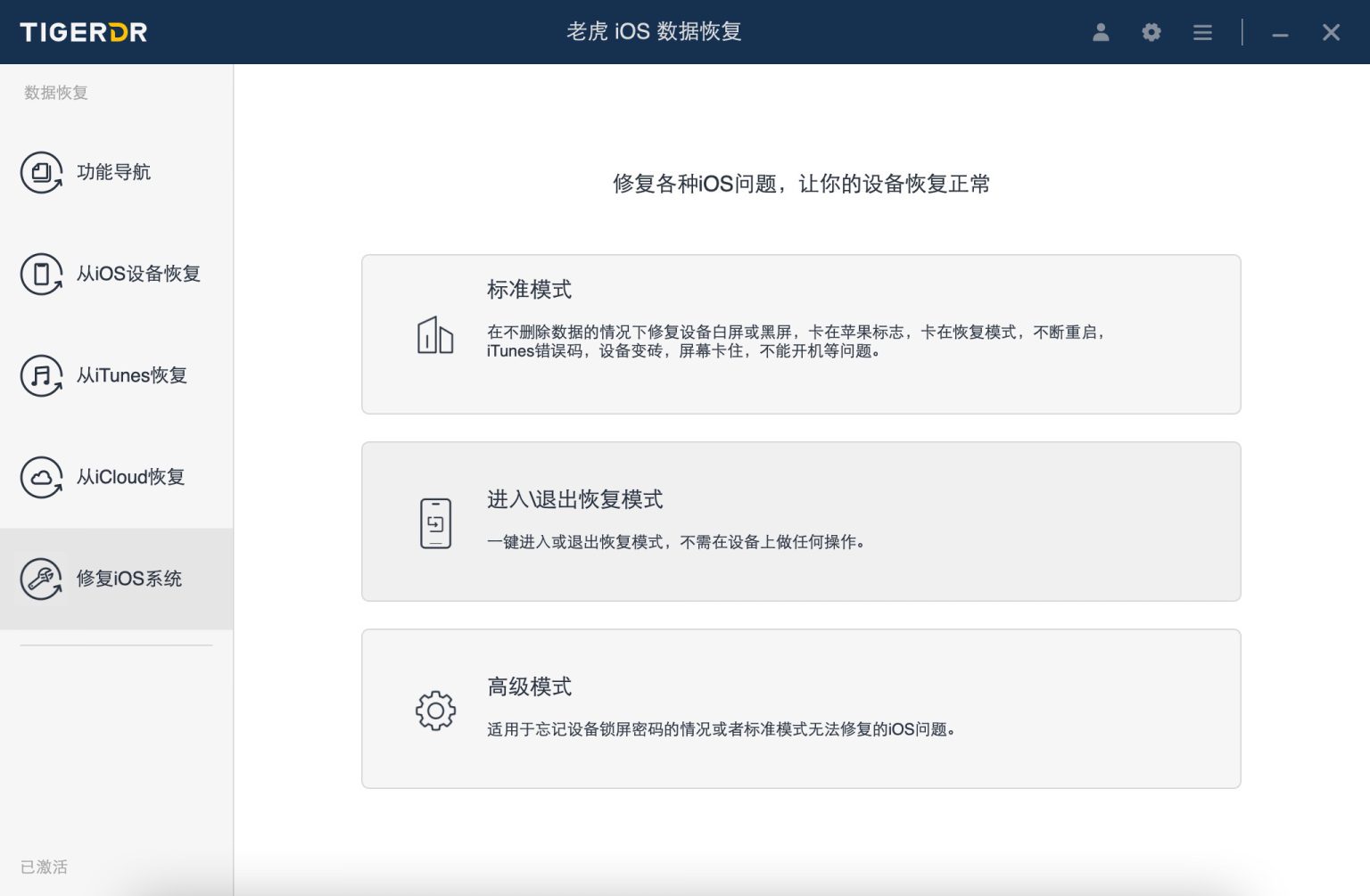The image size is (1370, 896).
Task: Open the 从iCloud恢复 sidebar label
Action: tap(130, 477)
